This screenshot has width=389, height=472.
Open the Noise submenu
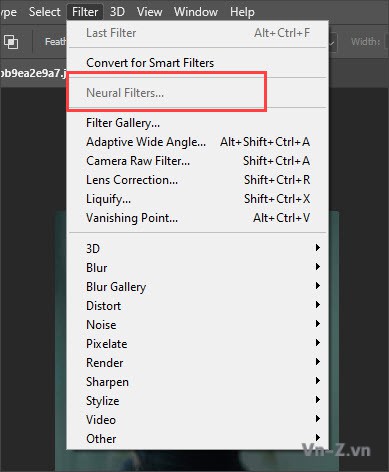pyautogui.click(x=198, y=325)
